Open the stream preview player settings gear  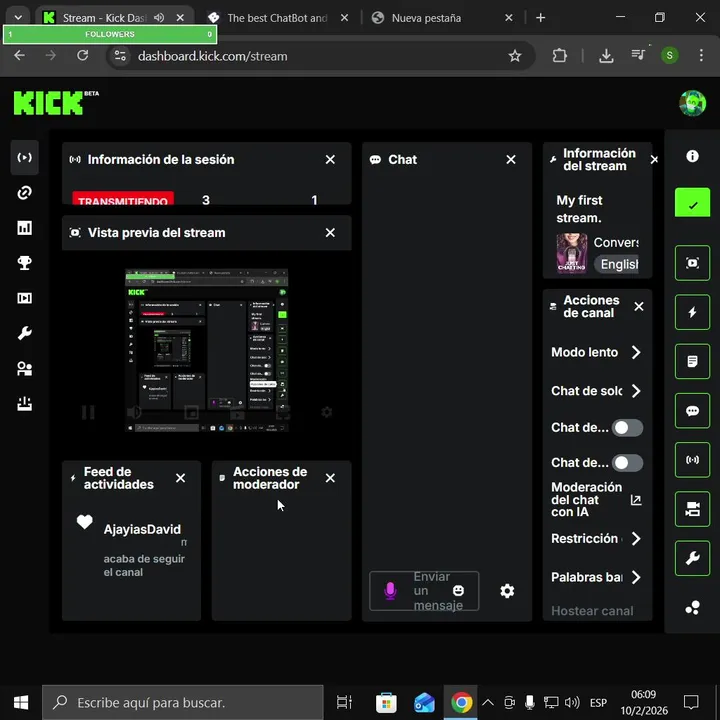click(x=326, y=412)
